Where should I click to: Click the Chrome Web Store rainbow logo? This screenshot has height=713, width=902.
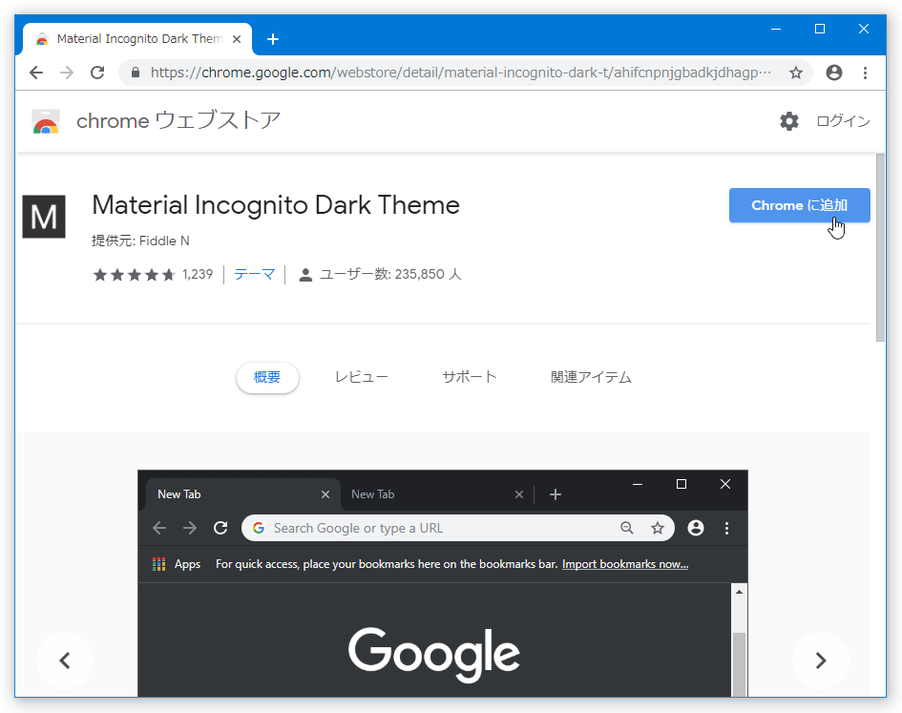[46, 121]
